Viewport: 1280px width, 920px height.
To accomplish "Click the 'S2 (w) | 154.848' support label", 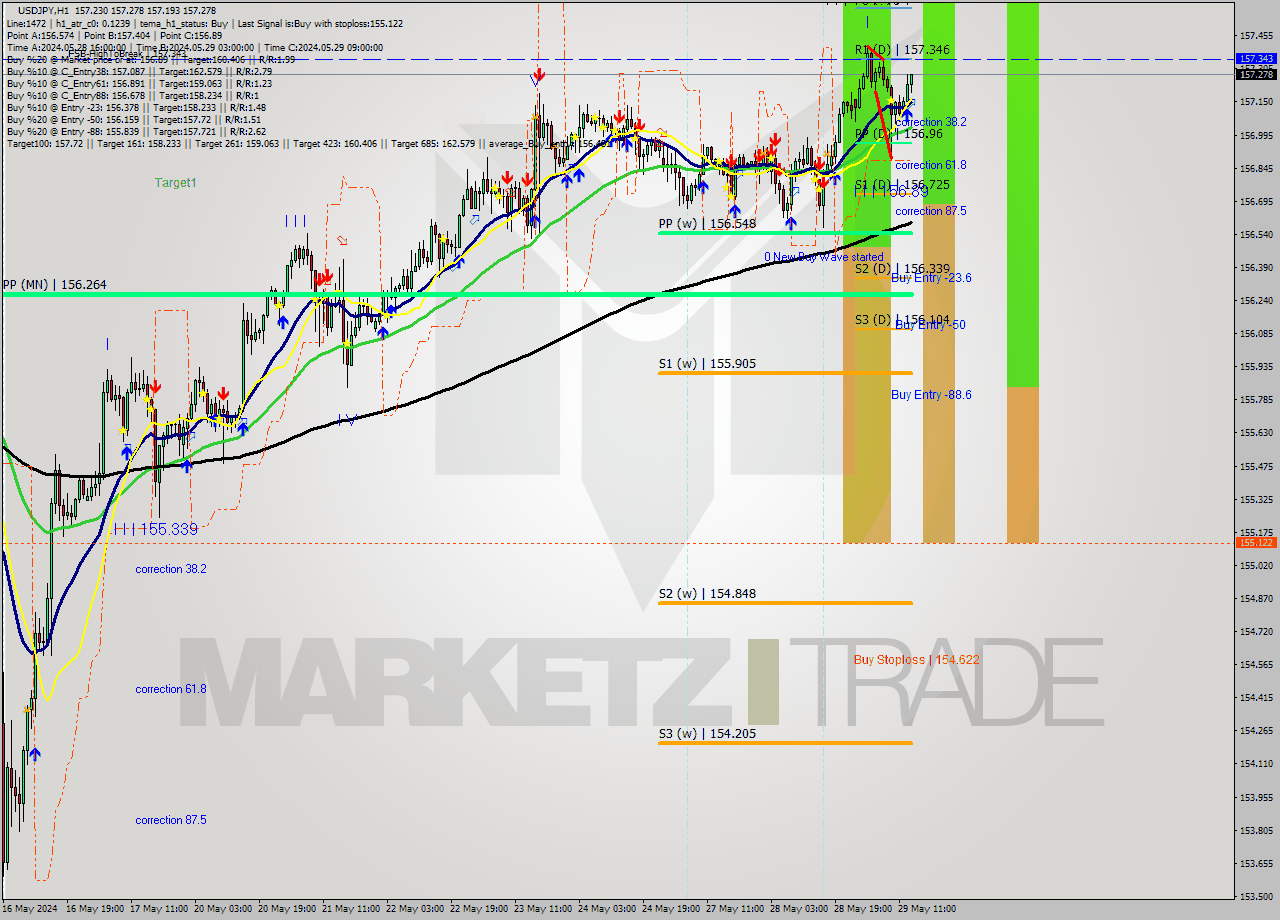I will [x=707, y=594].
